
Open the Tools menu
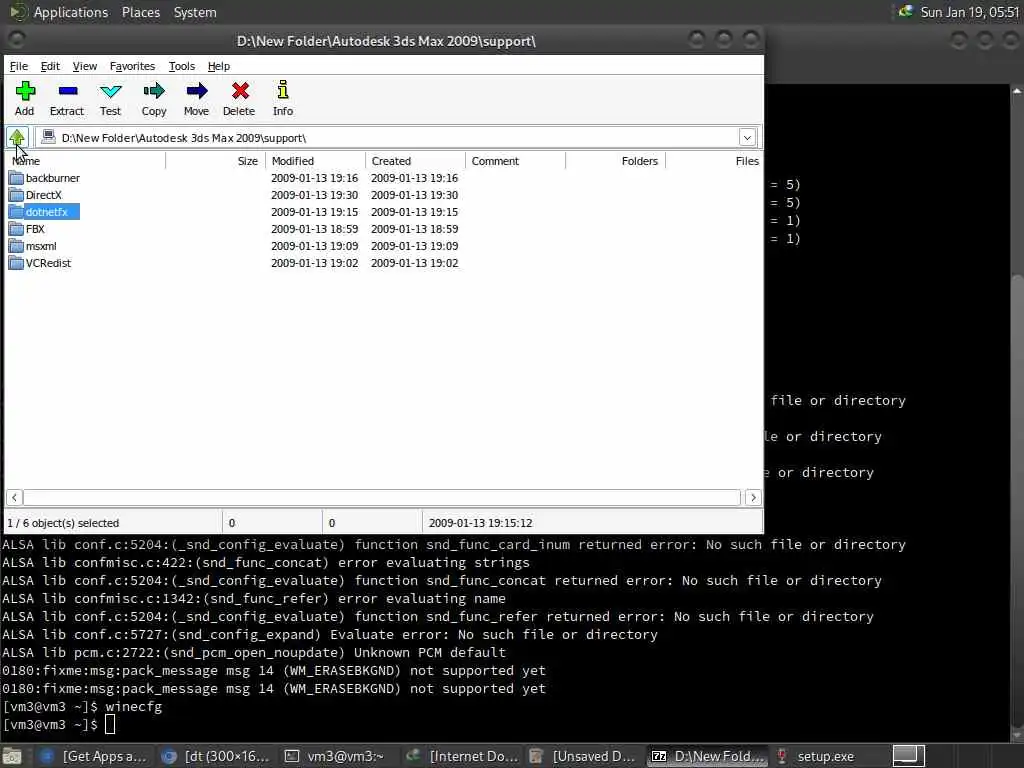click(x=182, y=66)
